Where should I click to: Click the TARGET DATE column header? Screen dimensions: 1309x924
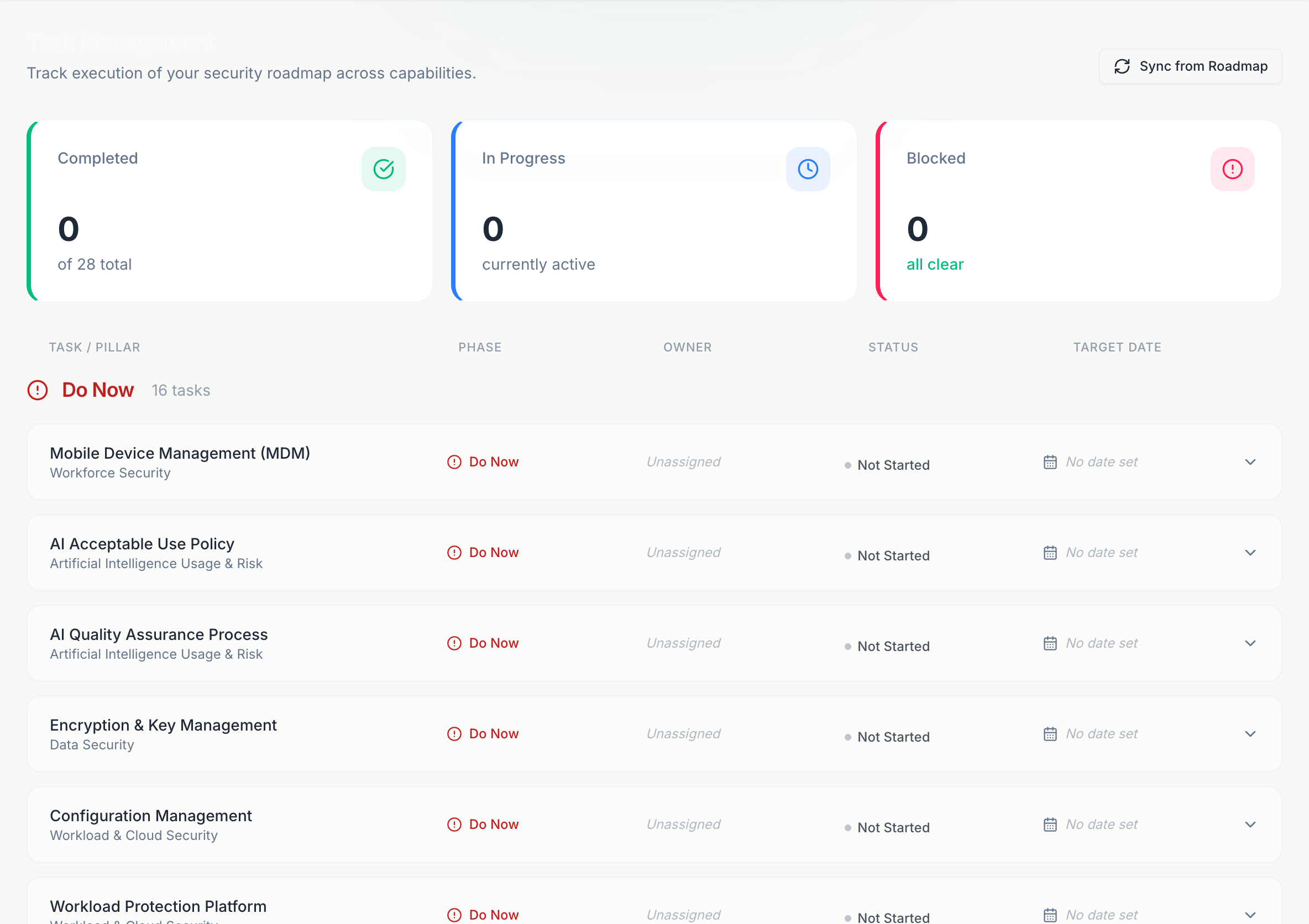click(1117, 347)
